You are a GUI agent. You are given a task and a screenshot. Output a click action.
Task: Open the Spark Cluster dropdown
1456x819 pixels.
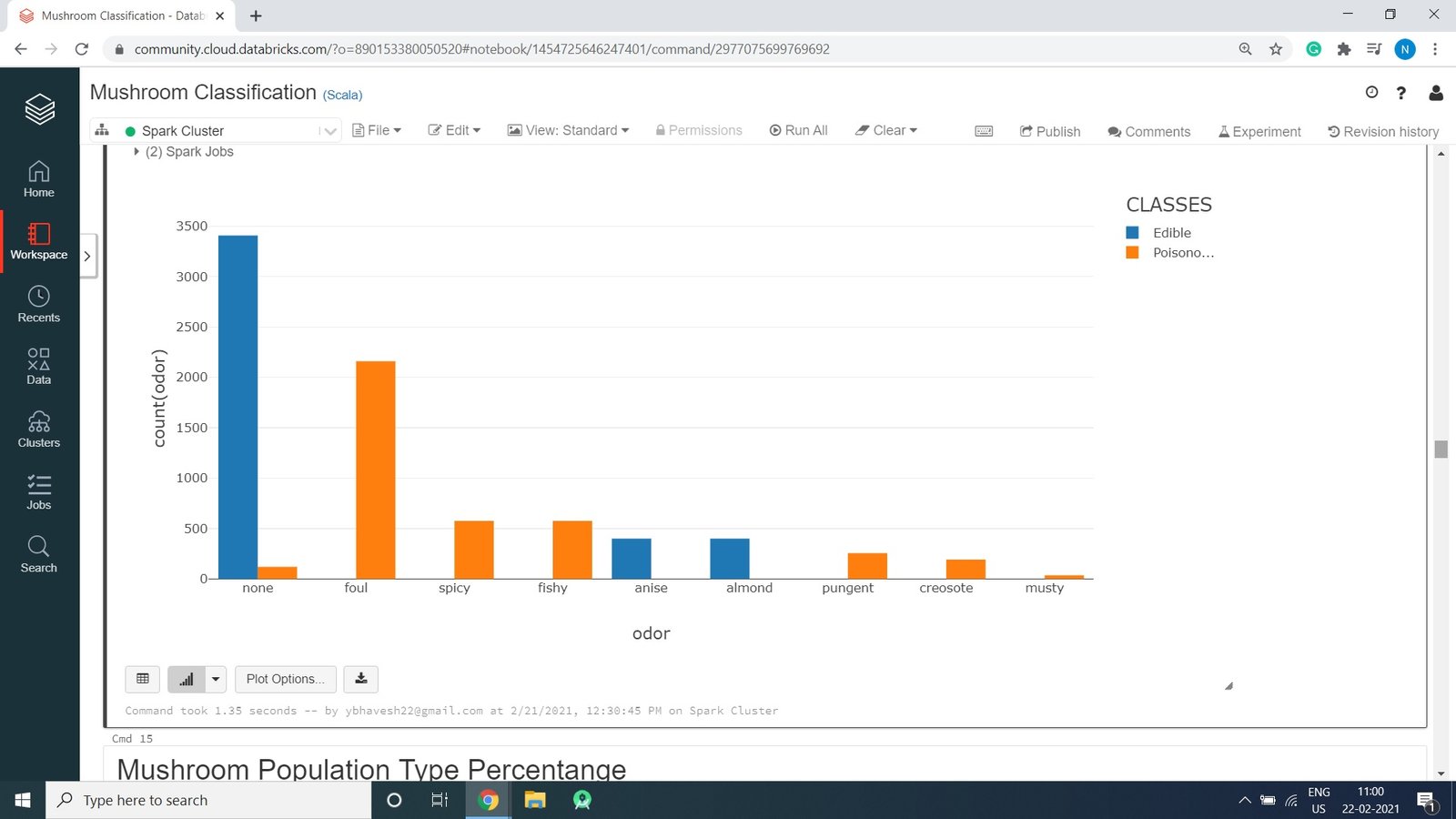(x=329, y=131)
